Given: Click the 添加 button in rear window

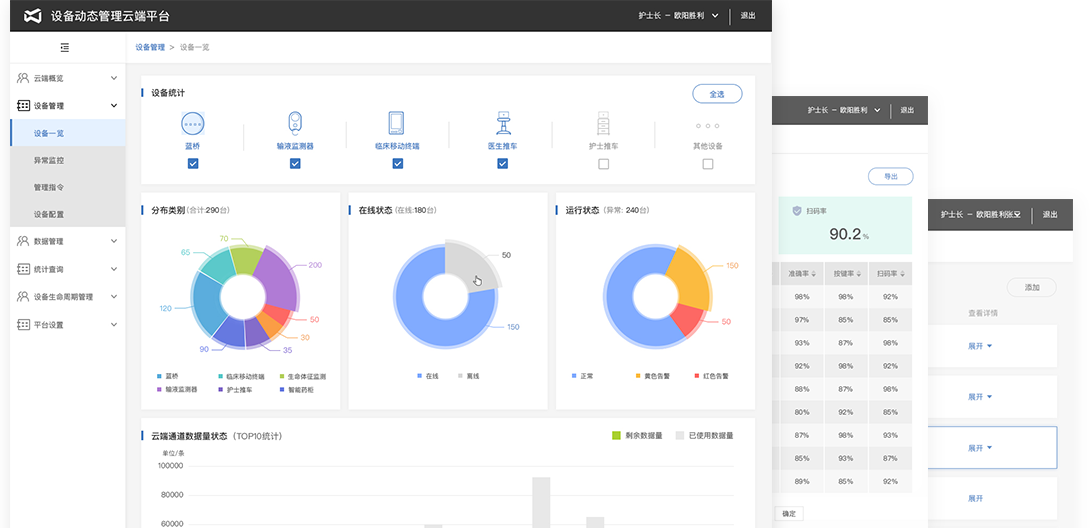Looking at the screenshot, I should click(x=1031, y=287).
